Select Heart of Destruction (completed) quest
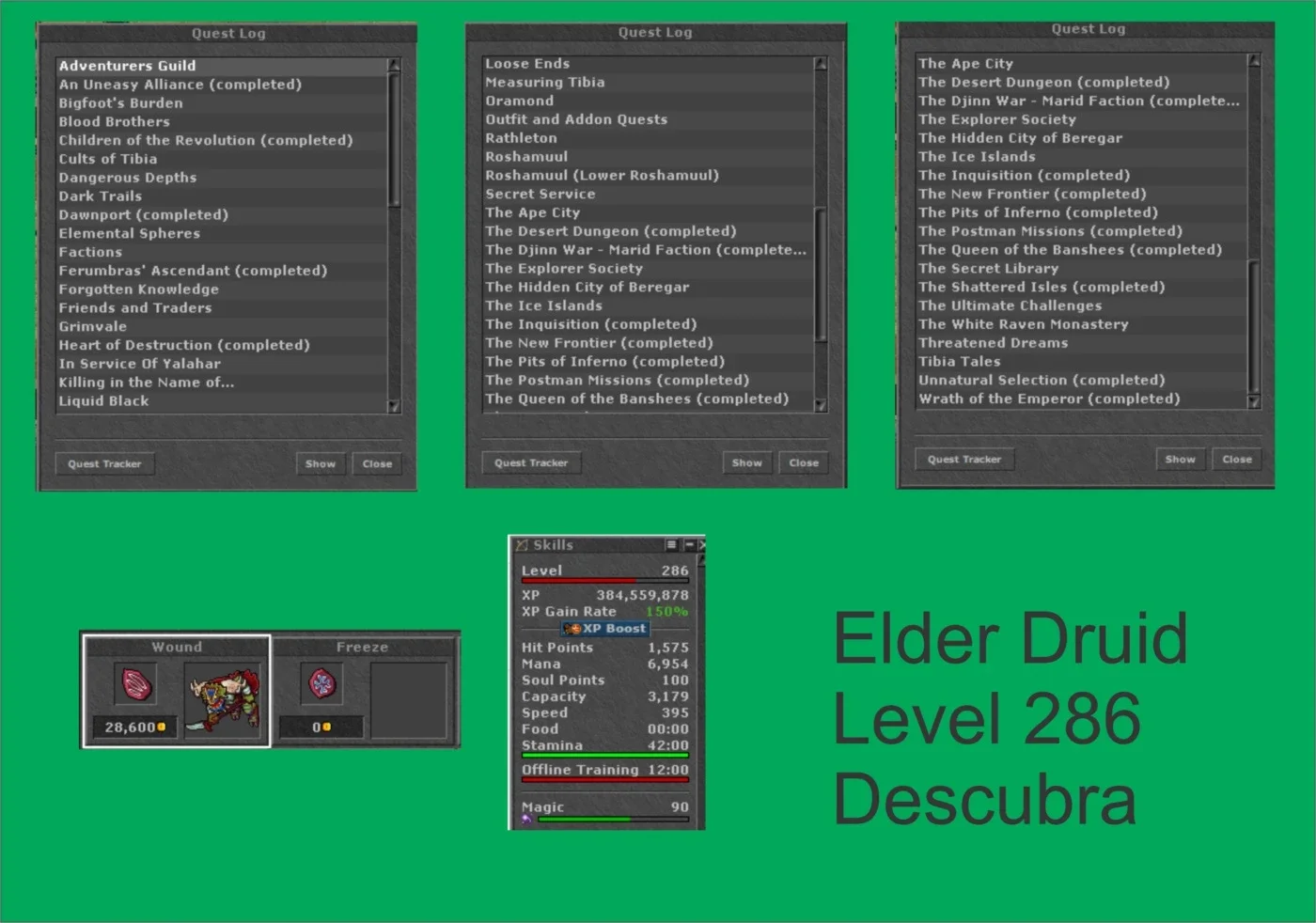1316x923 pixels. pyautogui.click(x=221, y=345)
